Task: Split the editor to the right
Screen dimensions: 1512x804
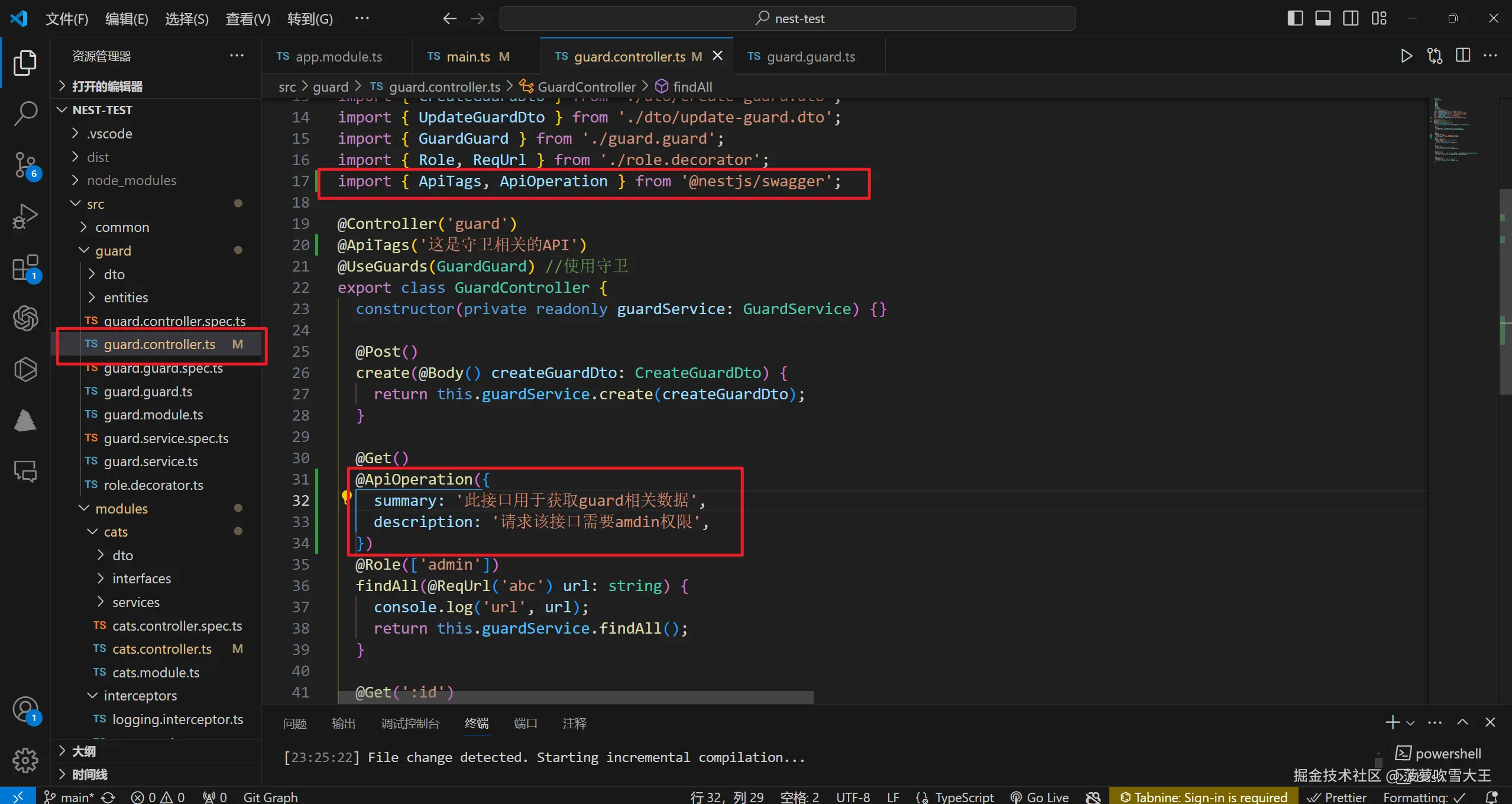Action: 1463,56
